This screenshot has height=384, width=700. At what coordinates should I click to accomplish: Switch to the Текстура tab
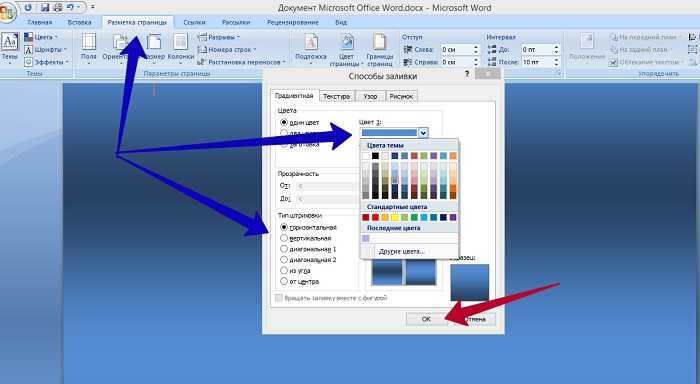point(337,96)
